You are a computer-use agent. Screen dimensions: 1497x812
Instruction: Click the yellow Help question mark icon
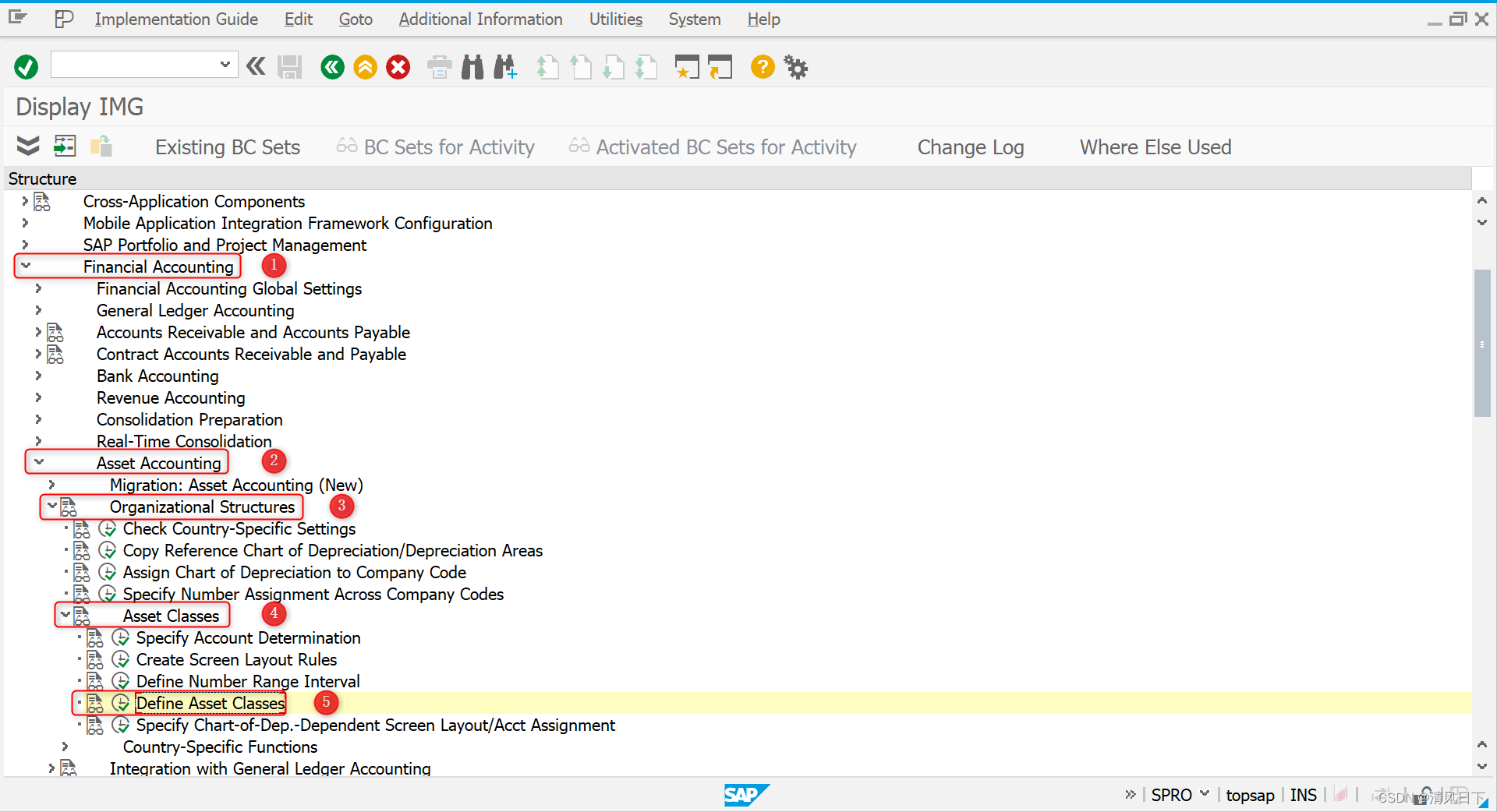tap(763, 67)
